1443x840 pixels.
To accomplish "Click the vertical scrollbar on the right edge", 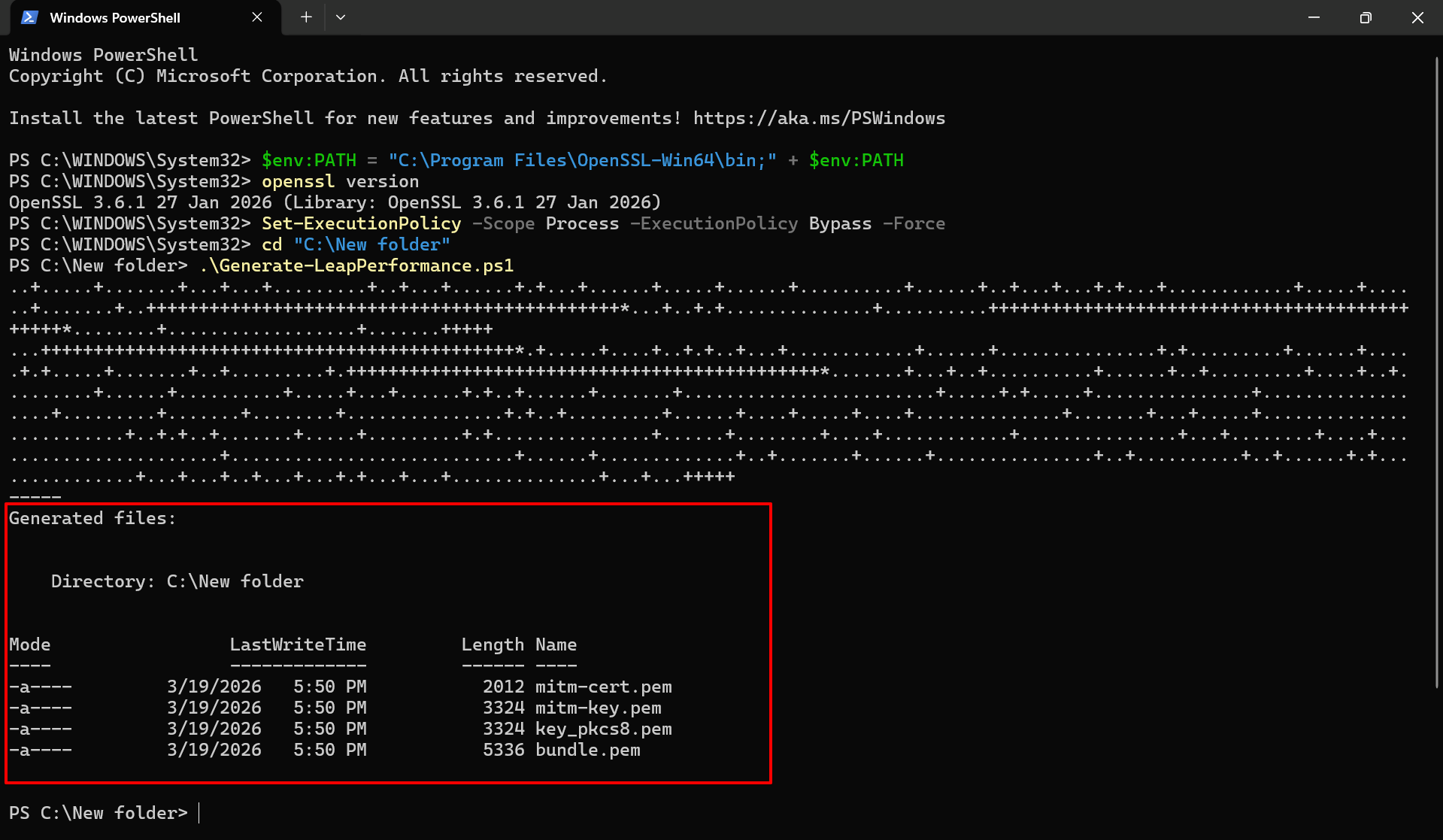I will pyautogui.click(x=1436, y=376).
